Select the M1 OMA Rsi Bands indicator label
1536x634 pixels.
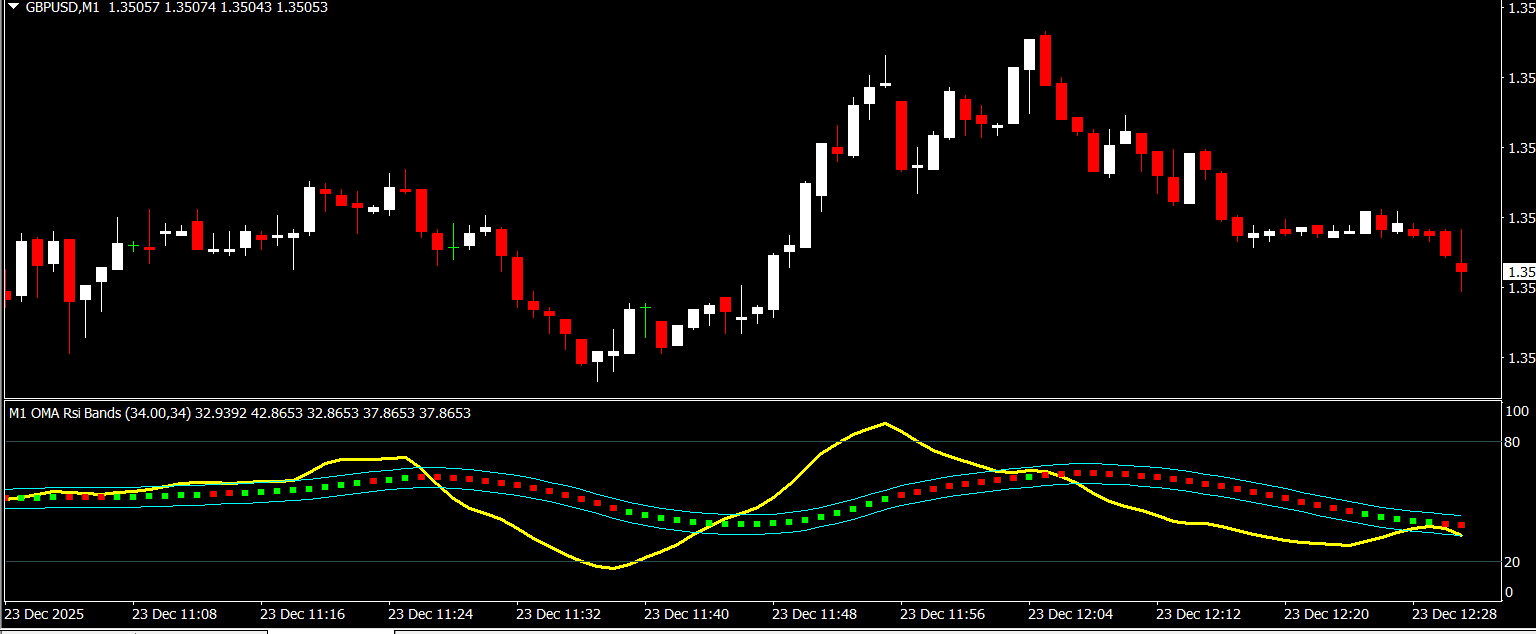click(98, 413)
